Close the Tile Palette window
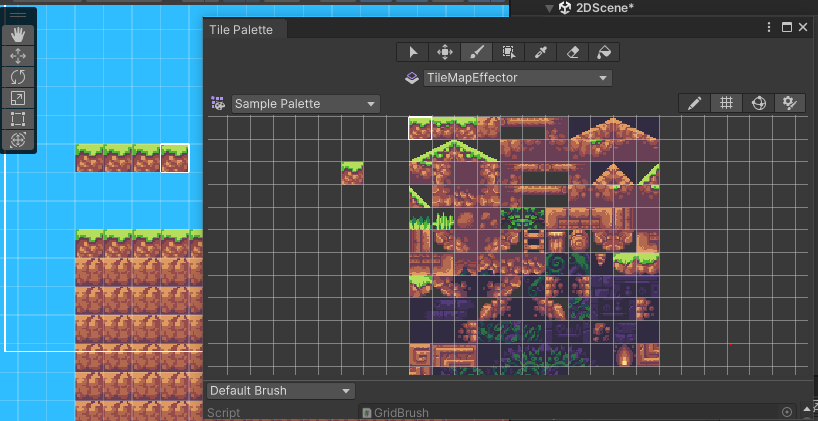The width and height of the screenshot is (818, 421). coord(803,28)
